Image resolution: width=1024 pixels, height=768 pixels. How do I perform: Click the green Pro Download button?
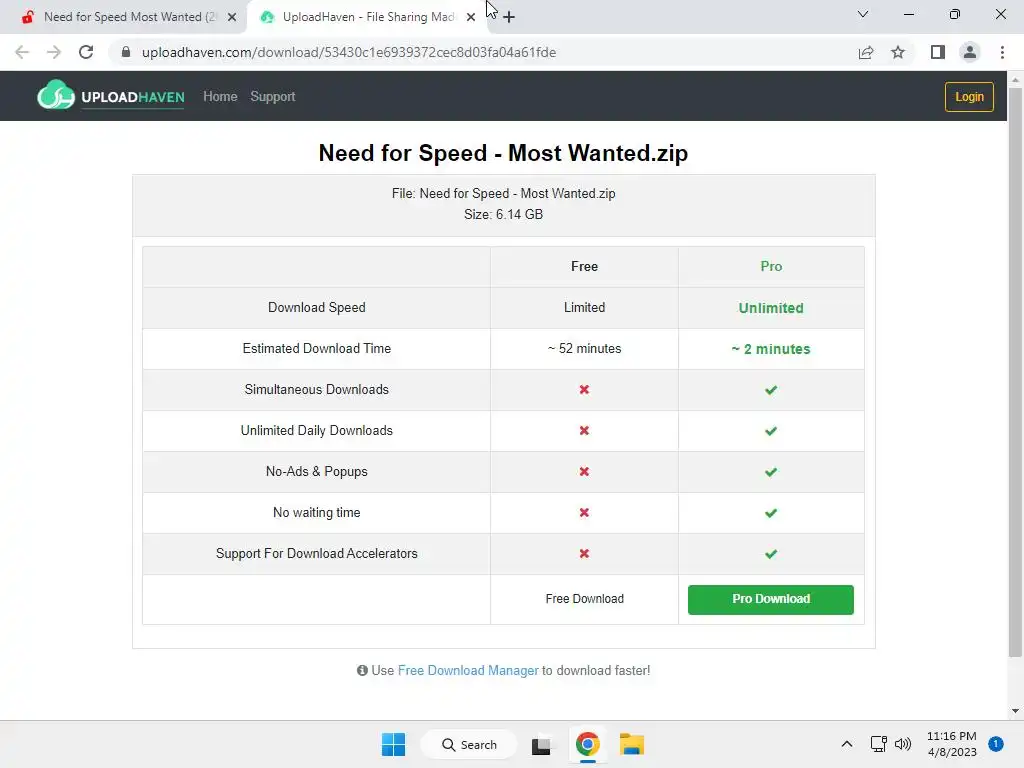click(771, 600)
